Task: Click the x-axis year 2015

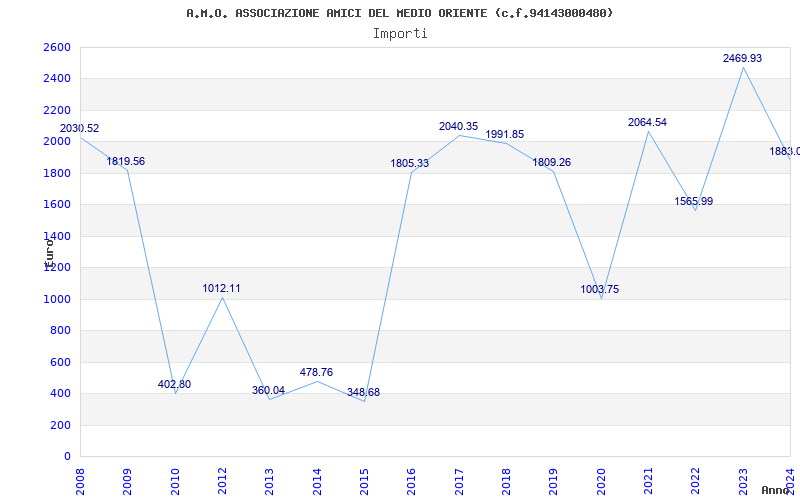Action: [365, 481]
